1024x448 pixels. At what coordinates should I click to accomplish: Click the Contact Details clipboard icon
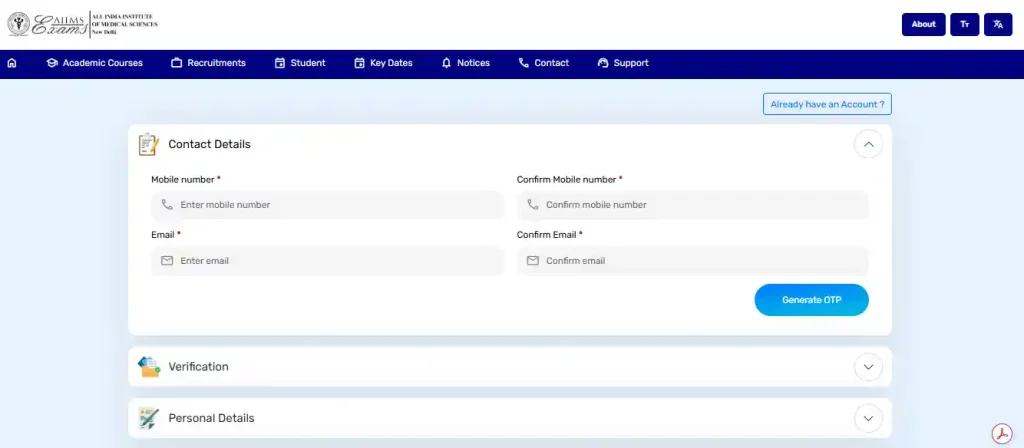pos(148,144)
